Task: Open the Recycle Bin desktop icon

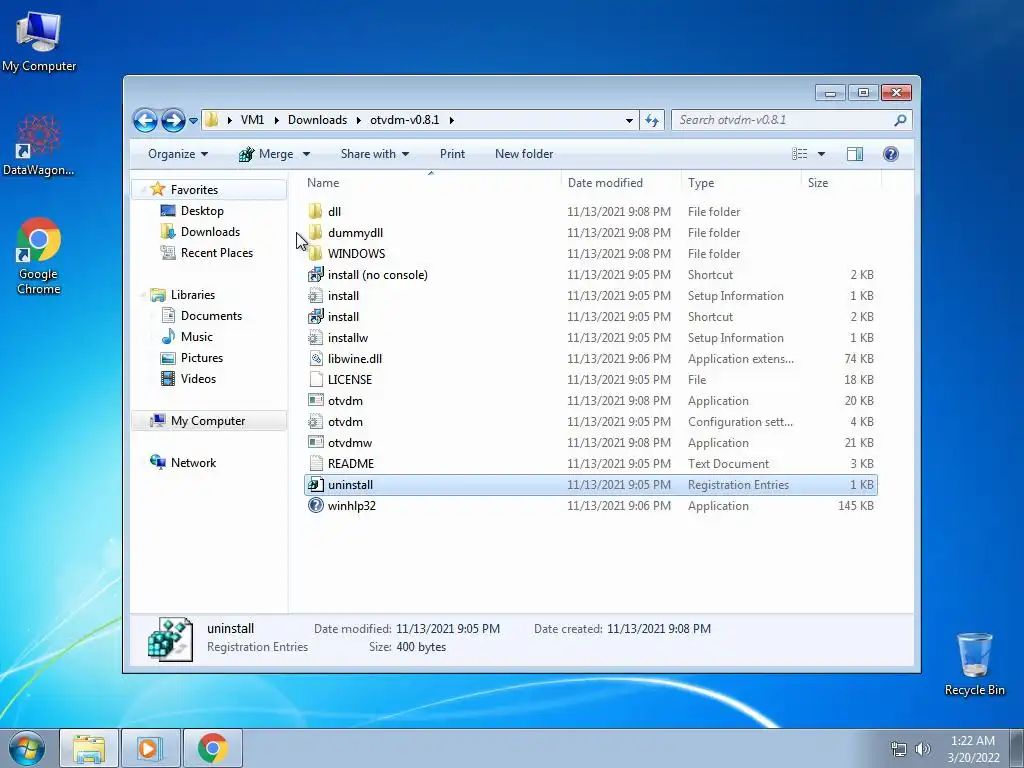Action: (x=974, y=664)
